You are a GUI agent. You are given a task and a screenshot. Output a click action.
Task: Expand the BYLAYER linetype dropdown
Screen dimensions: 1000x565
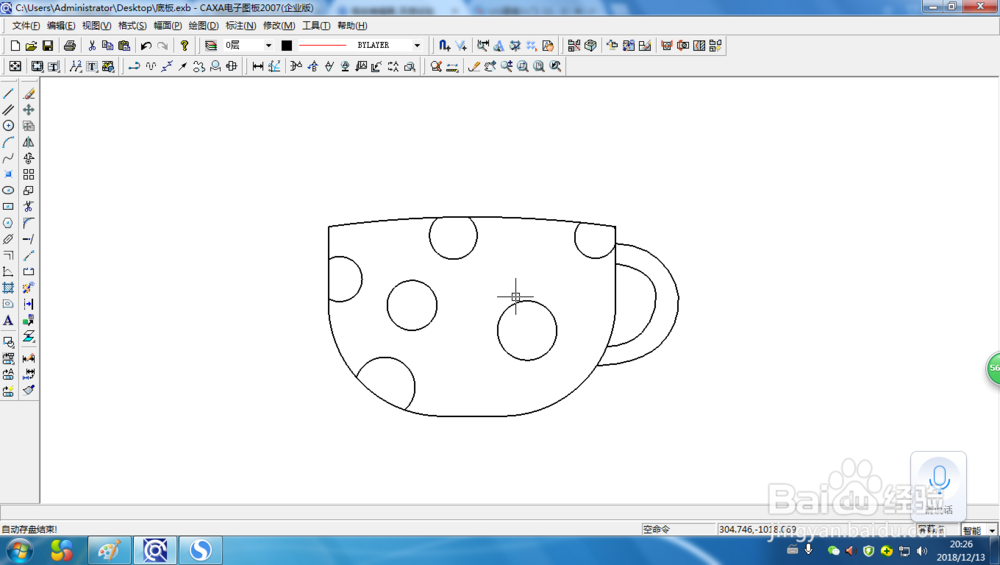click(x=417, y=45)
